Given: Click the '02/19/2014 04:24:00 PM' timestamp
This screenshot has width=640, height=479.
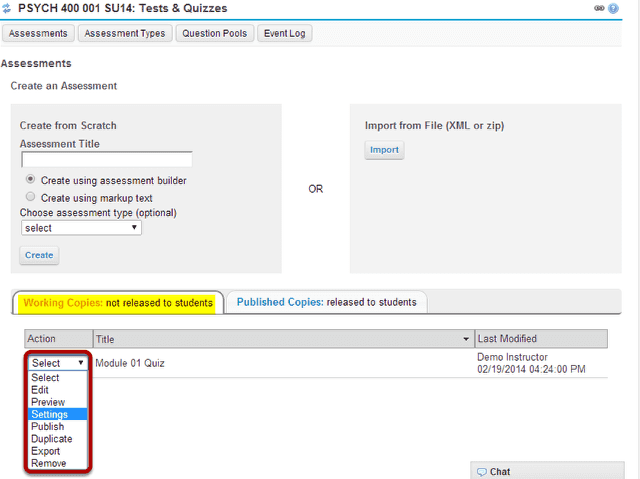Looking at the screenshot, I should point(531,369).
